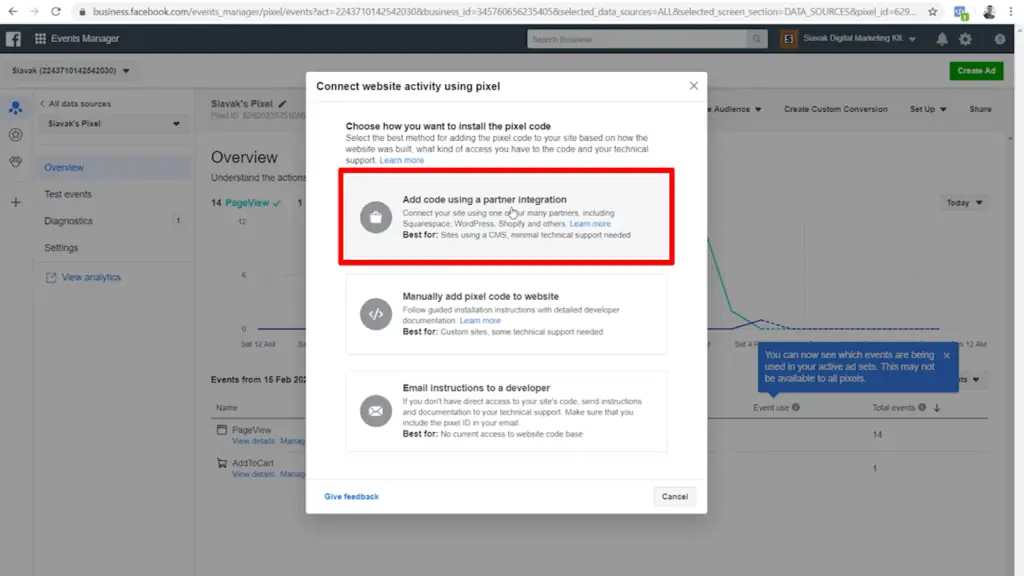
Task: Click the Facebook logo in the navigation bar
Action: click(x=13, y=38)
